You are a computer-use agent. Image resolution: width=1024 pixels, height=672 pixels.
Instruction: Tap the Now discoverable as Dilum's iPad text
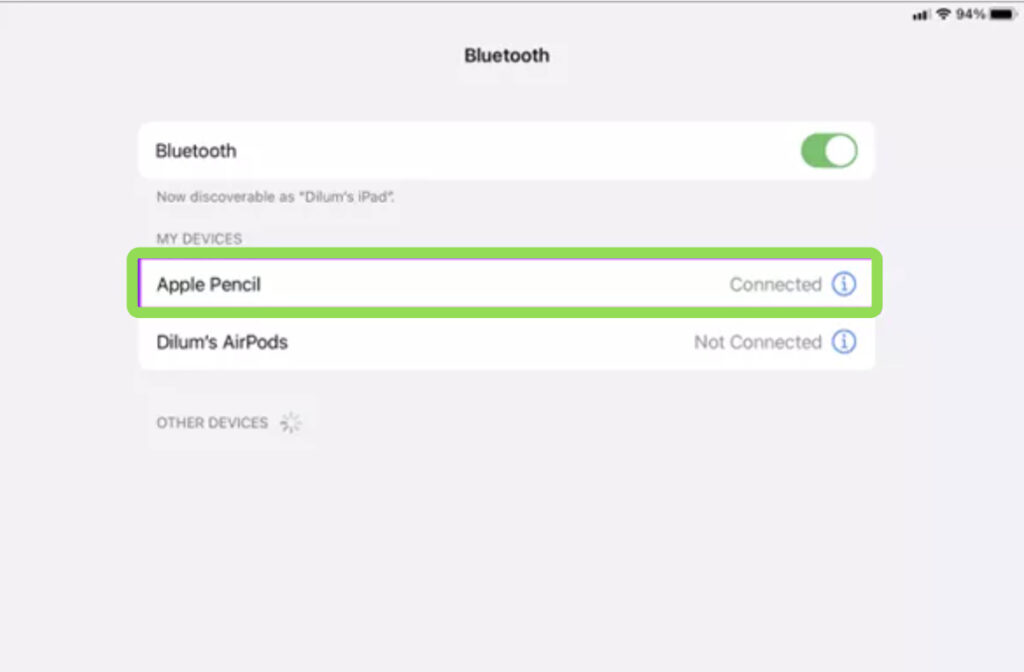(x=275, y=197)
